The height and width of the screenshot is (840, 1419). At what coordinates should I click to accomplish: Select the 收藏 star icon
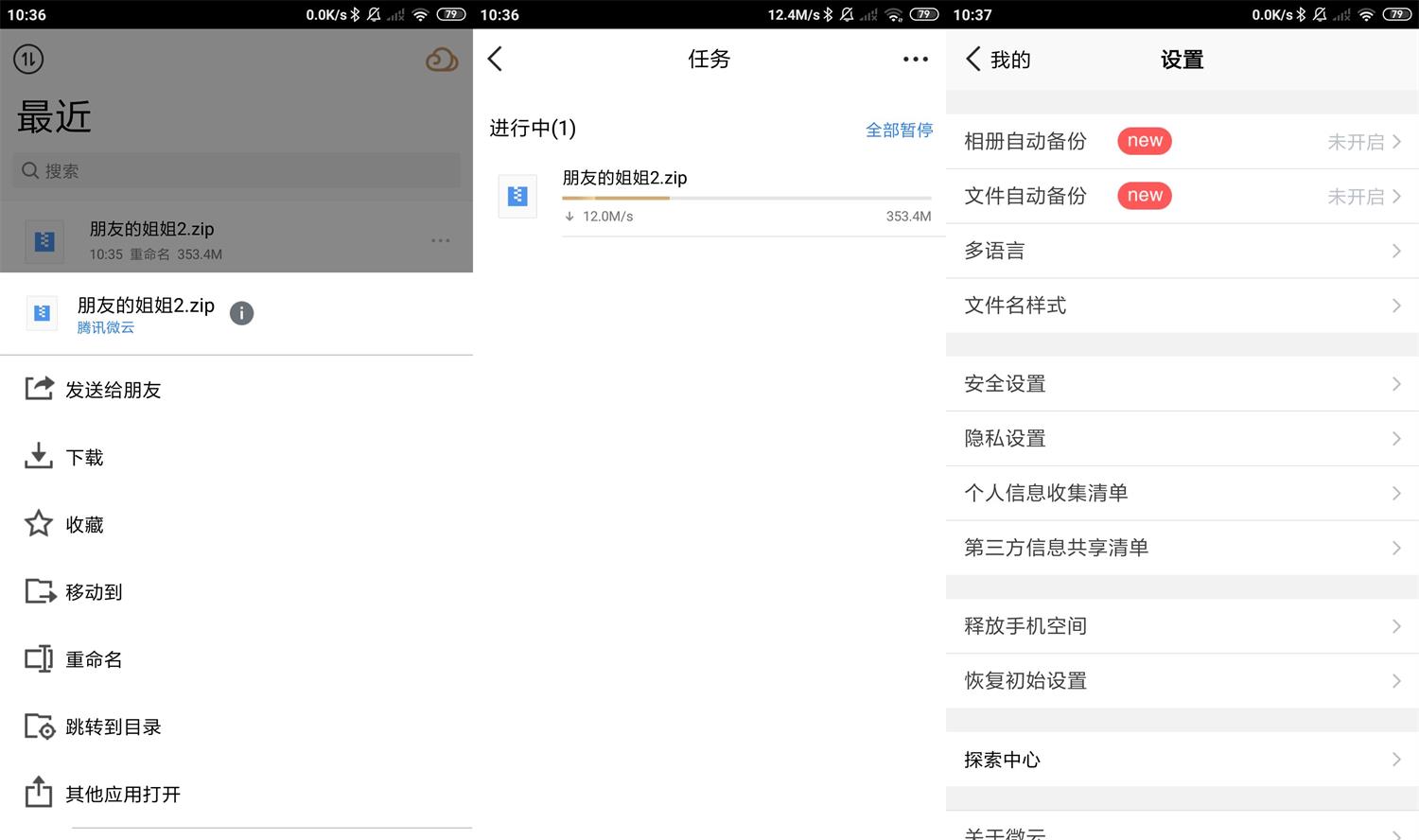(38, 524)
